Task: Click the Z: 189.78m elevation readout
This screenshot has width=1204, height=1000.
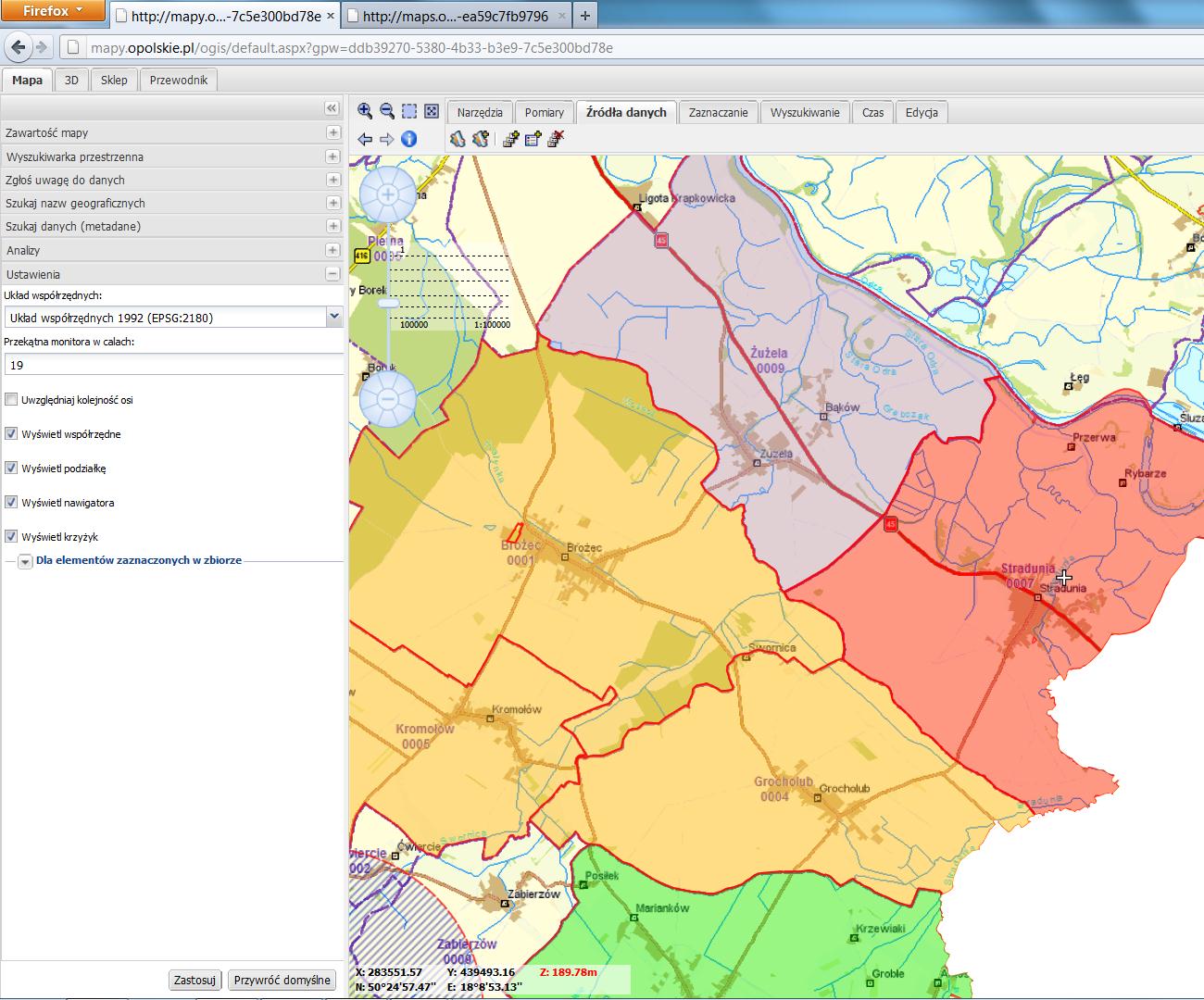Action: (x=568, y=972)
